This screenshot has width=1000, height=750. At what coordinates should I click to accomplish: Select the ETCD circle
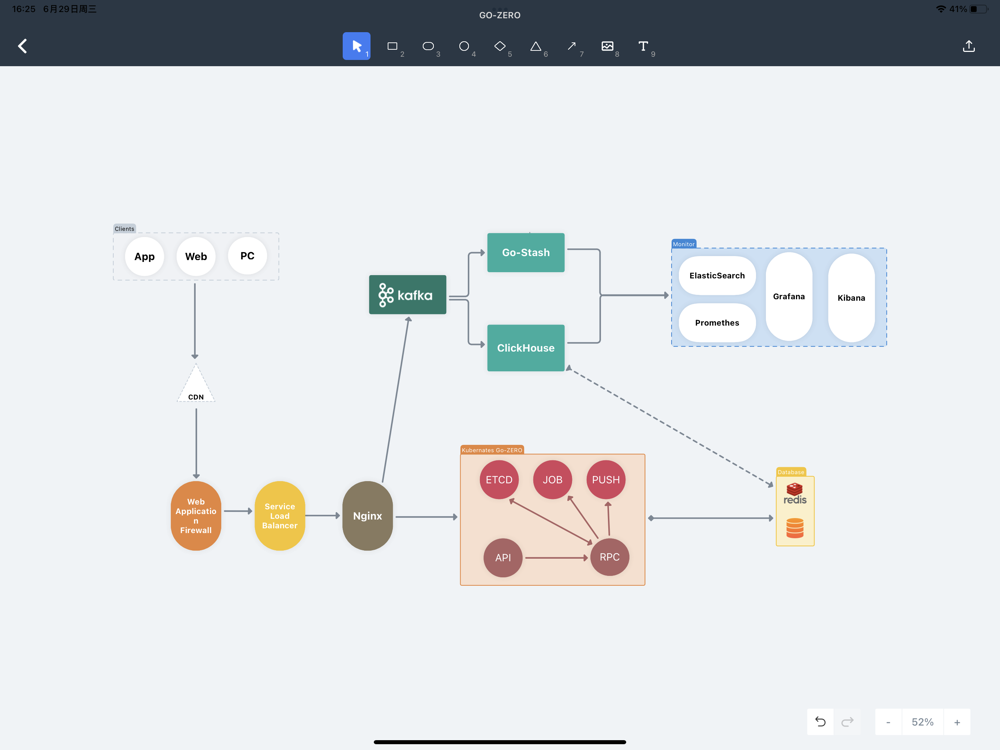[x=499, y=480]
